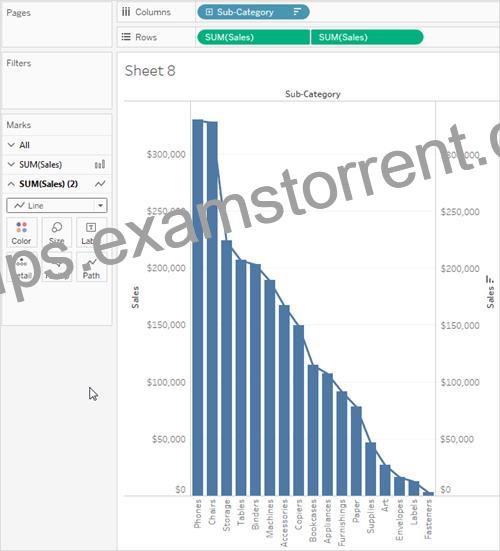The height and width of the screenshot is (551, 500).
Task: Collapse the SUM(Sales) (2) marks section
Action: (x=11, y=184)
